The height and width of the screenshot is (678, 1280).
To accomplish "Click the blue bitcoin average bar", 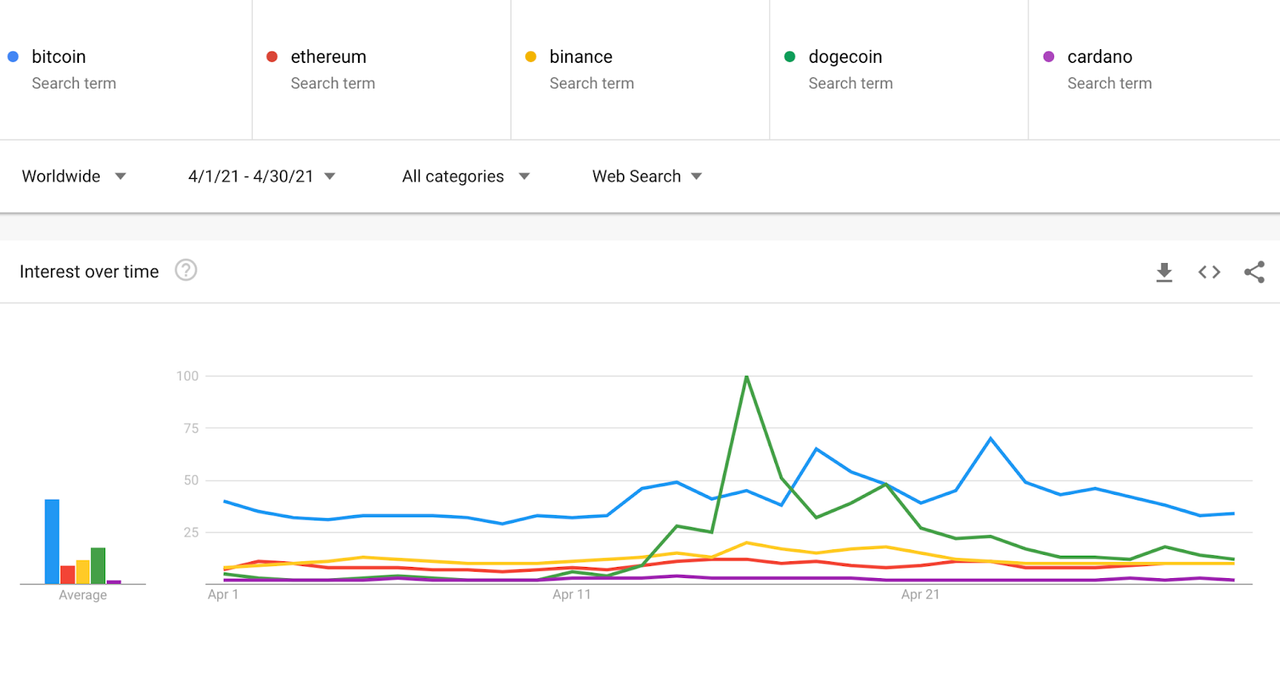I will coord(52,541).
